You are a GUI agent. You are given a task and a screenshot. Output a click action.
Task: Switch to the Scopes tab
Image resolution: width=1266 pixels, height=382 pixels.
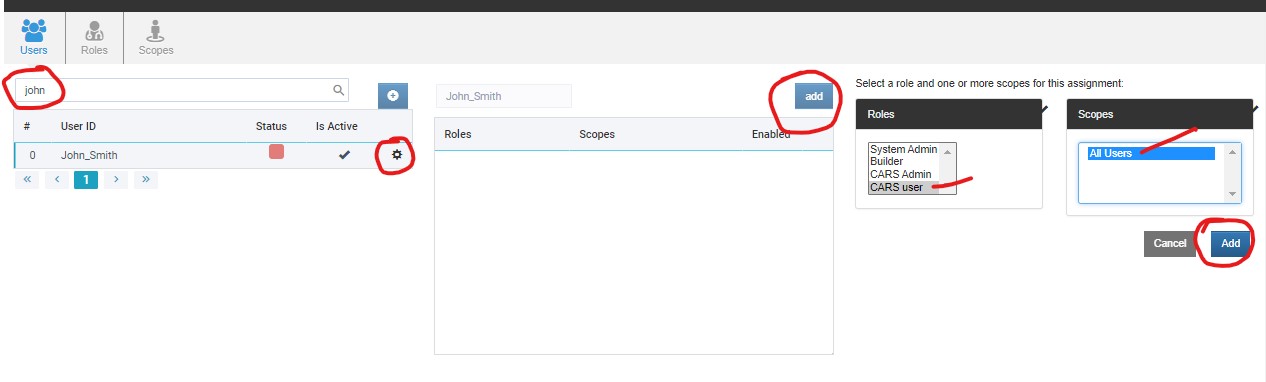click(155, 30)
